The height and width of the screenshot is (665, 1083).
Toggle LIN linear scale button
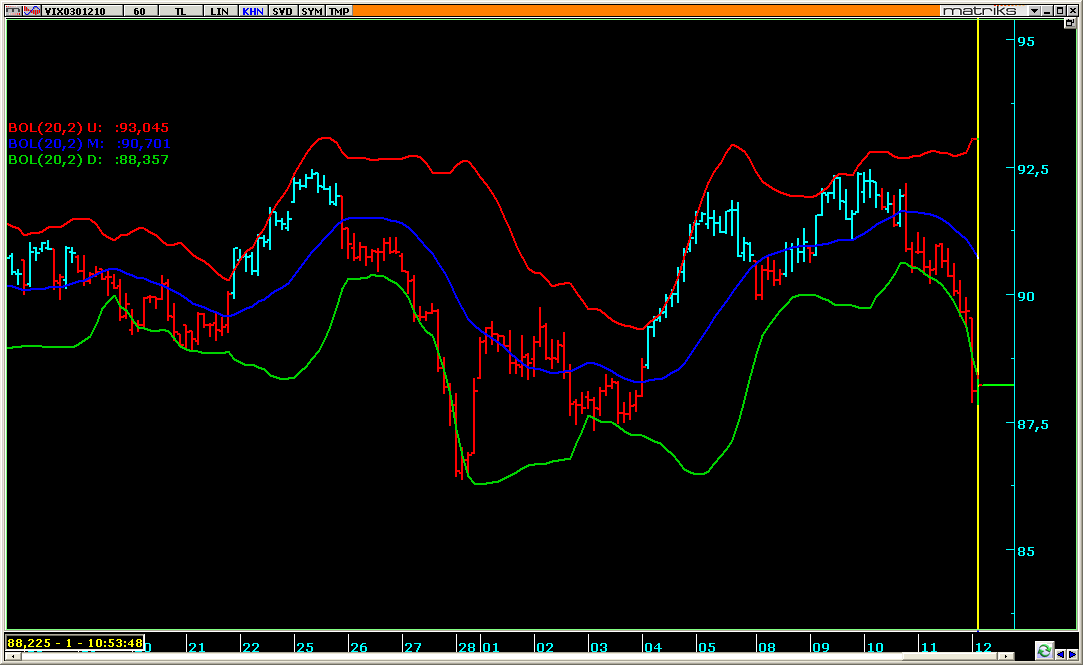[x=219, y=11]
